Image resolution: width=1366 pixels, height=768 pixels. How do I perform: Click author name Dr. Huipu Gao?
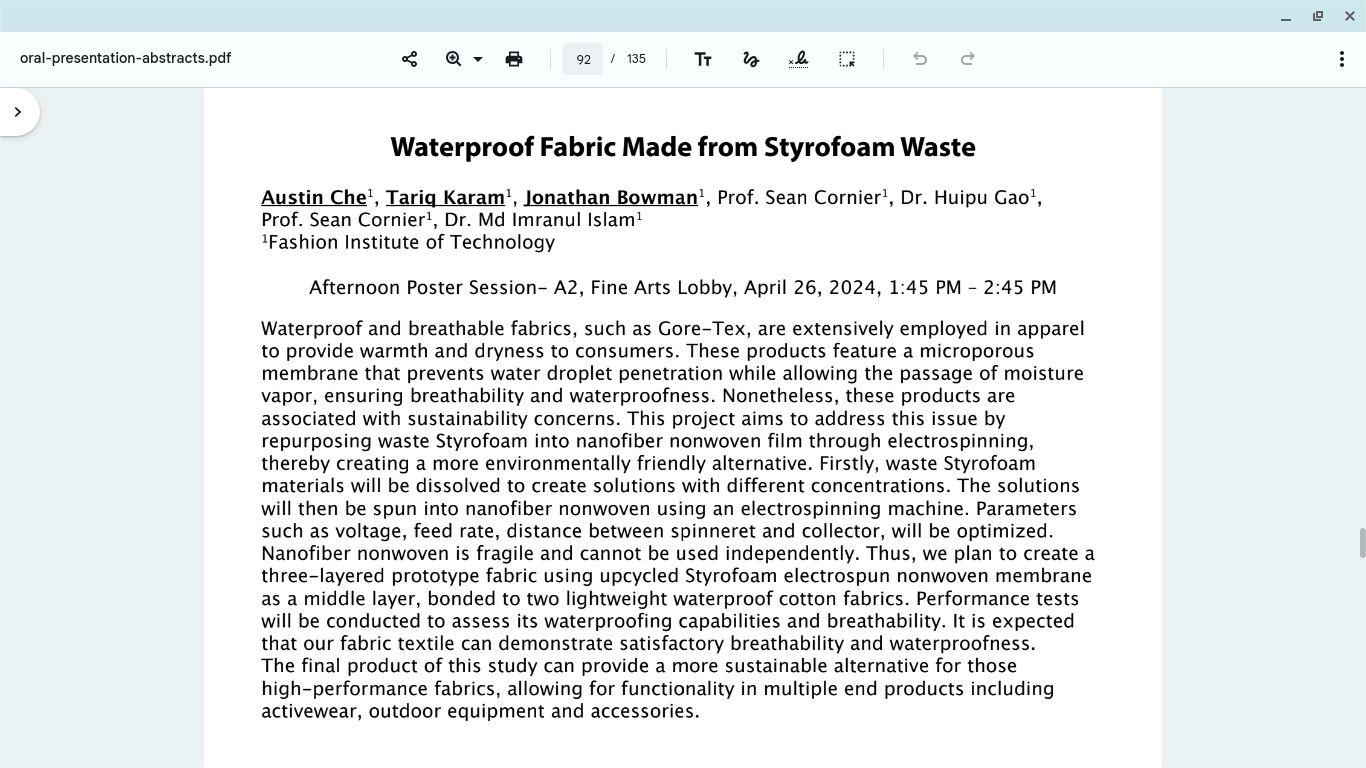(965, 197)
